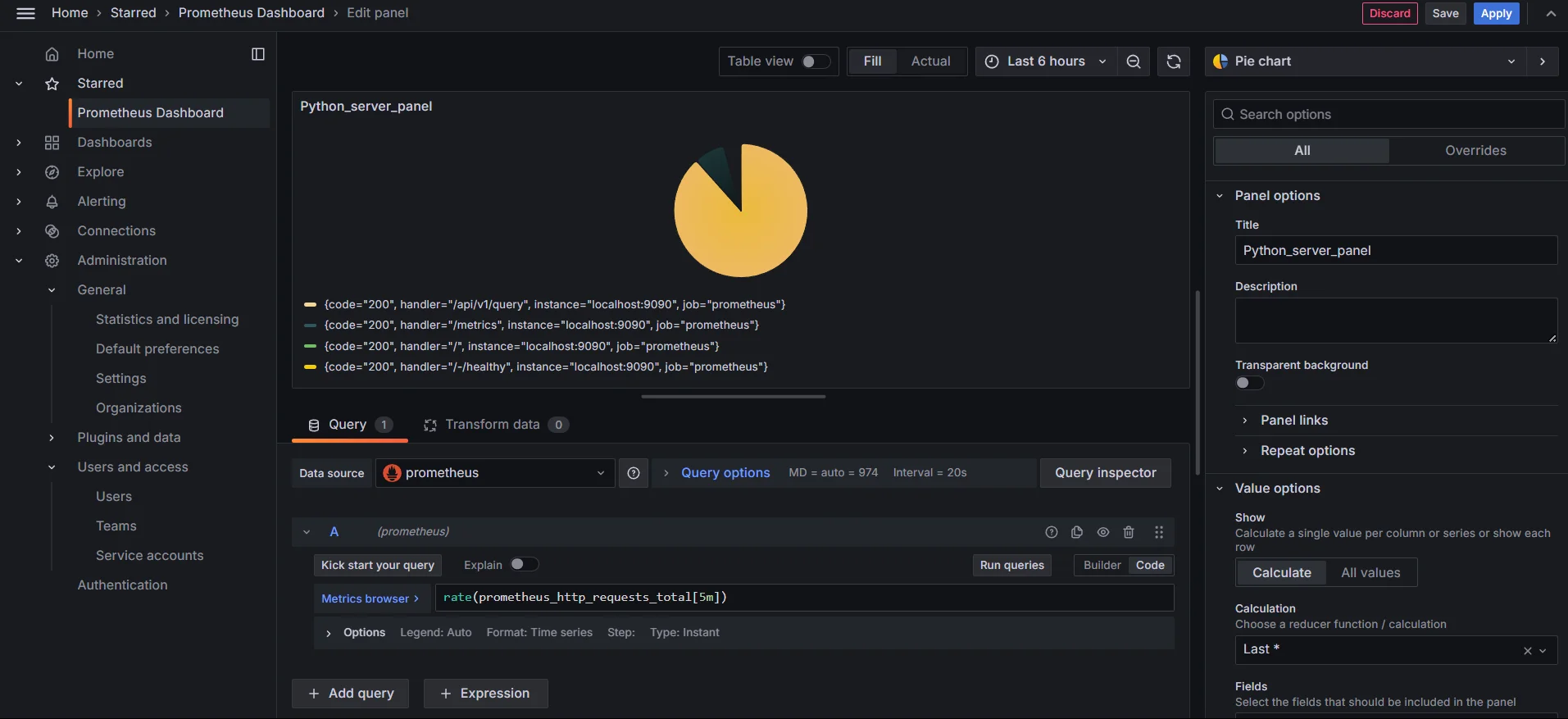Select the Actual display option
The image size is (1568, 719).
coord(930,61)
